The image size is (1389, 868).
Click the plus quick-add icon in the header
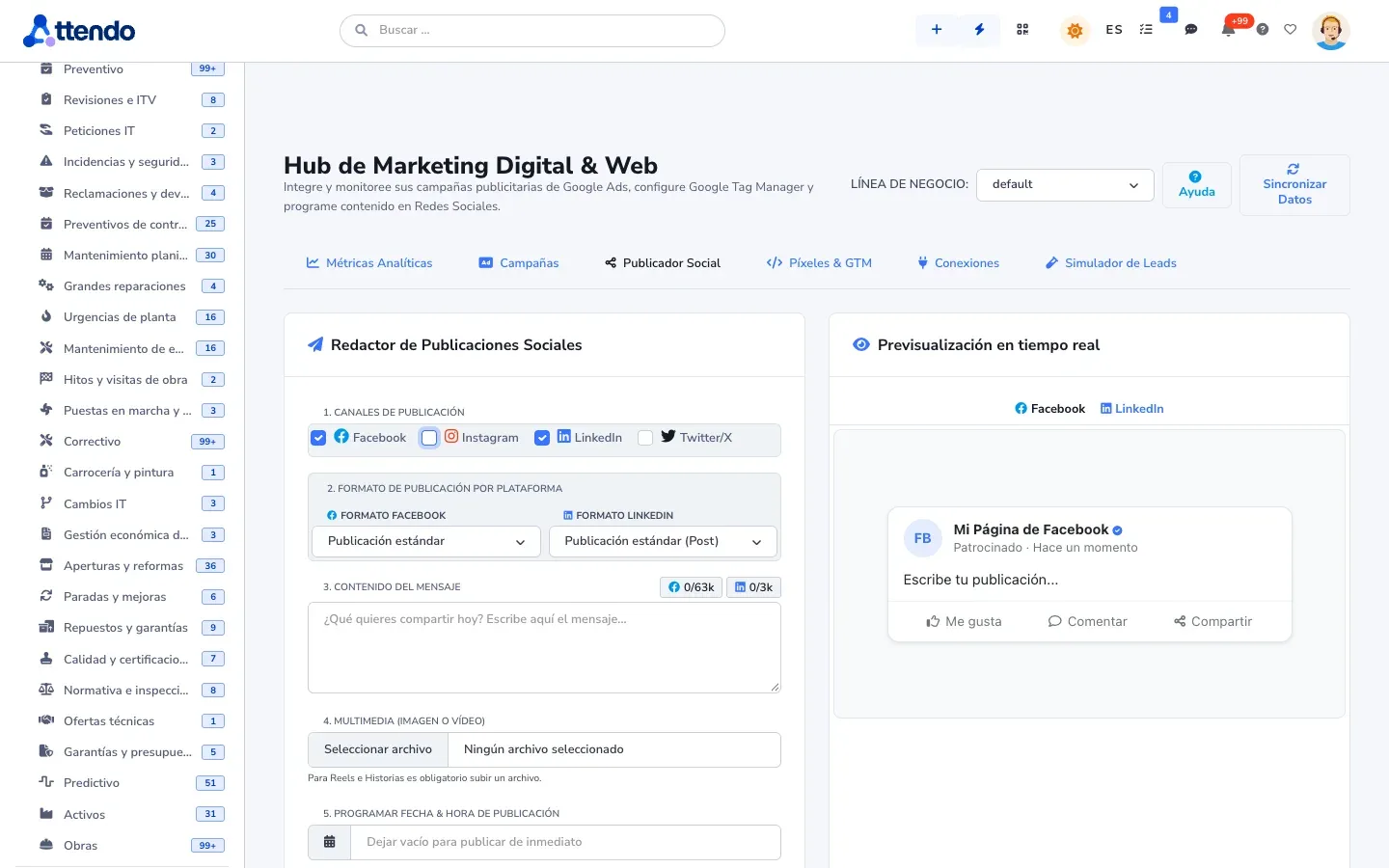(x=936, y=30)
